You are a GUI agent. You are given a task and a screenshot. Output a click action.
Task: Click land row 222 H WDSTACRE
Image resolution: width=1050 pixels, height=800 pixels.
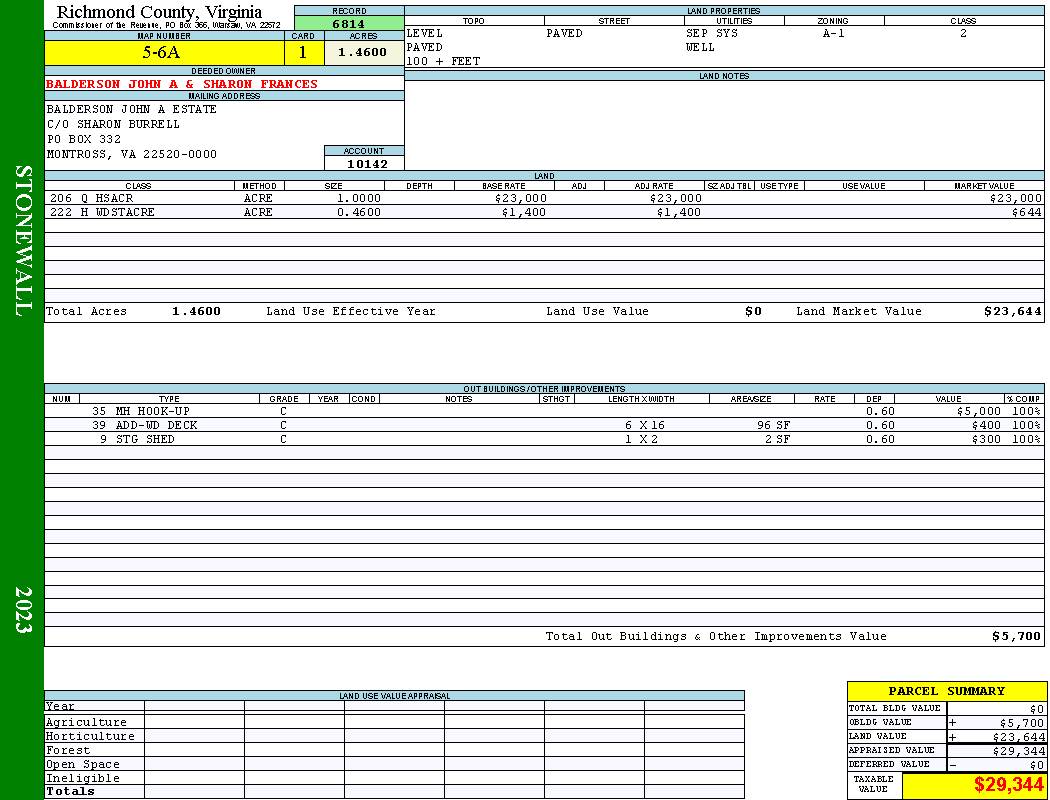click(544, 212)
